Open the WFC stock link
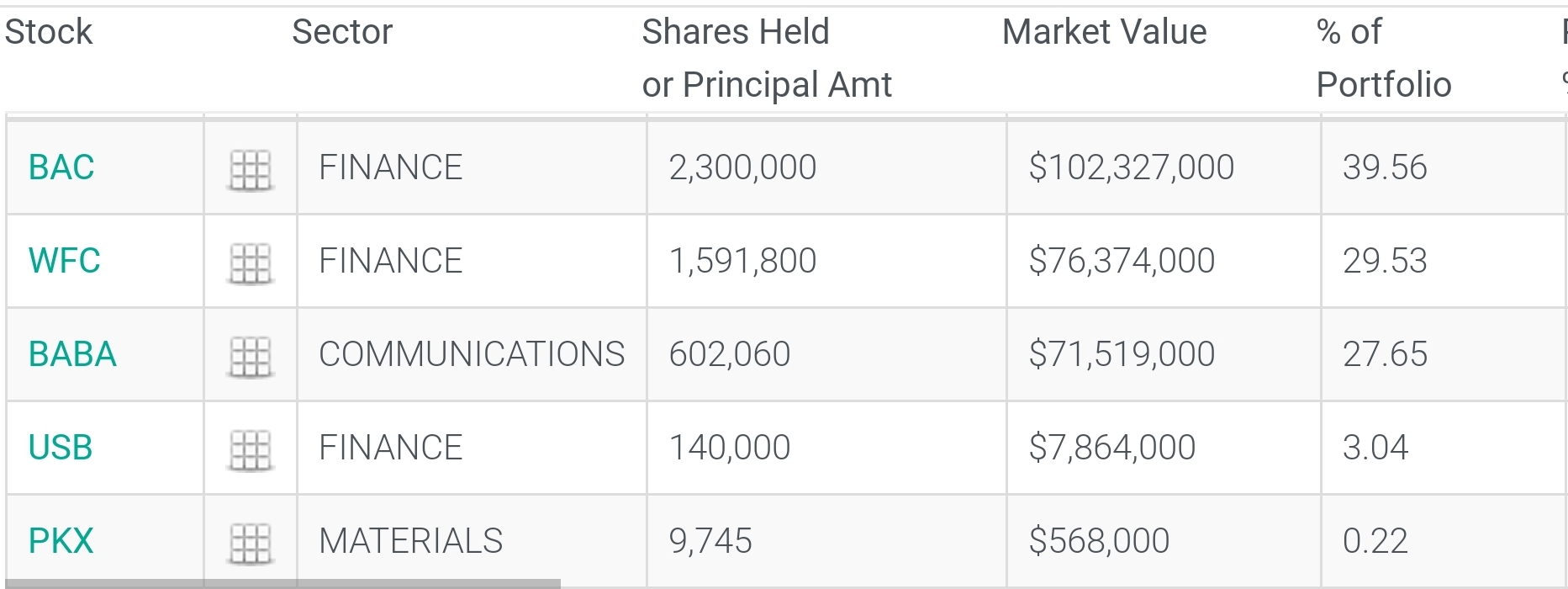 [64, 261]
